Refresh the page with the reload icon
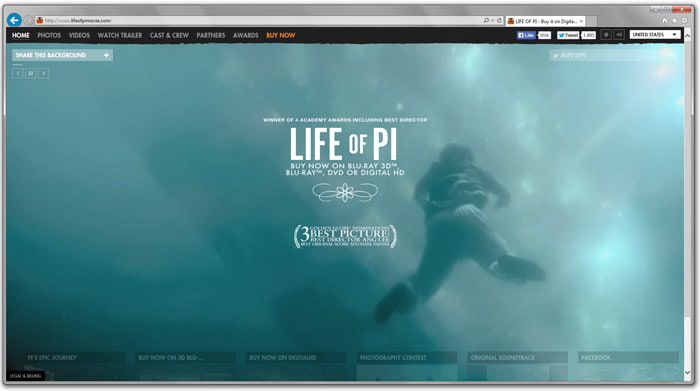This screenshot has width=700, height=391. pos(499,21)
